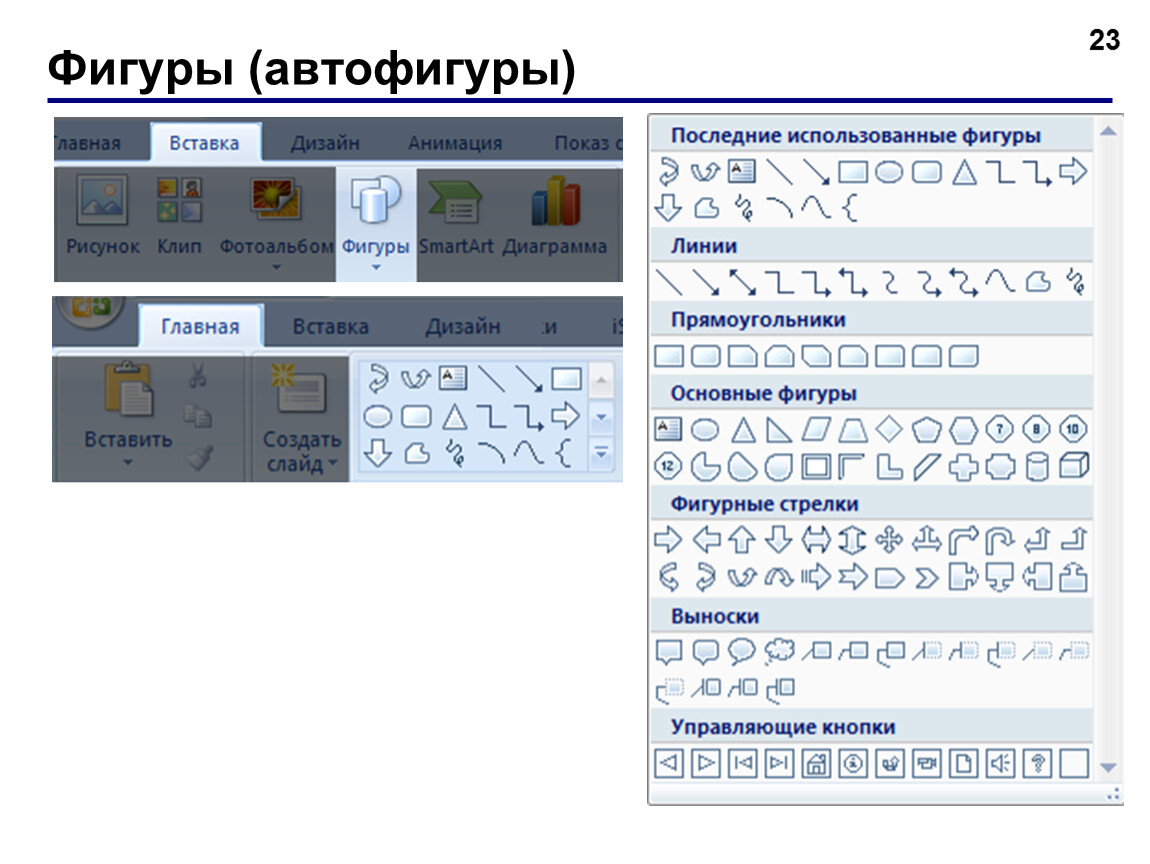Viewport: 1150px width, 864px height.
Task: Insert the Forward action button
Action: pos(706,764)
